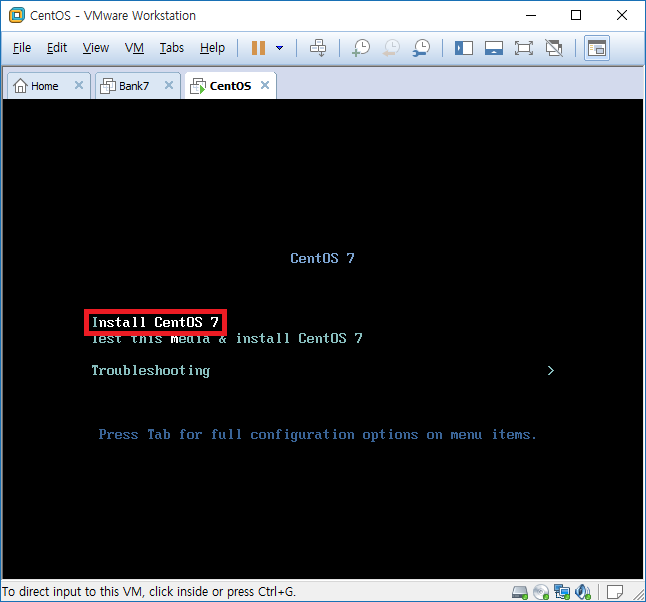Open the Tabs menu
The height and width of the screenshot is (602, 646).
[172, 48]
